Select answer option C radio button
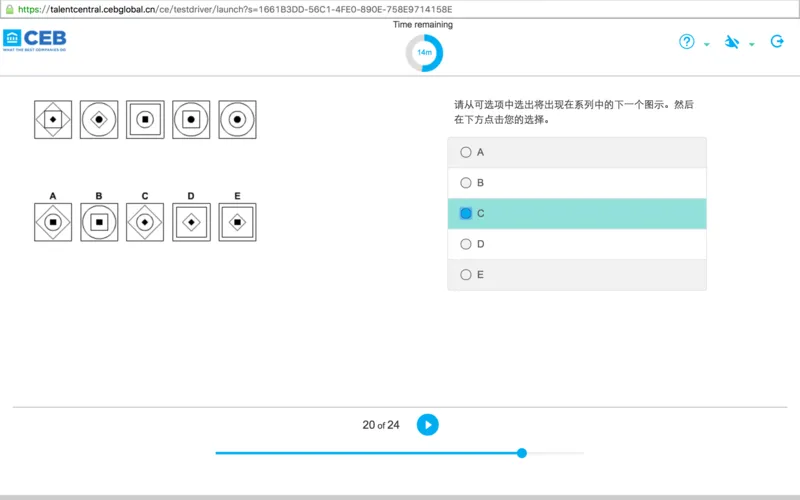800x500 pixels. pos(465,213)
